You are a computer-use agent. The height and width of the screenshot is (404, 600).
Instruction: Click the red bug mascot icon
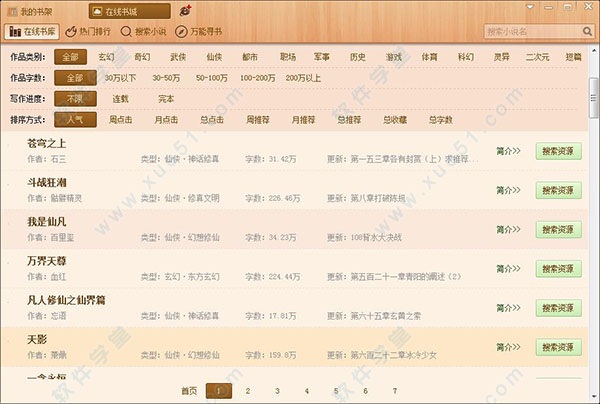point(186,11)
